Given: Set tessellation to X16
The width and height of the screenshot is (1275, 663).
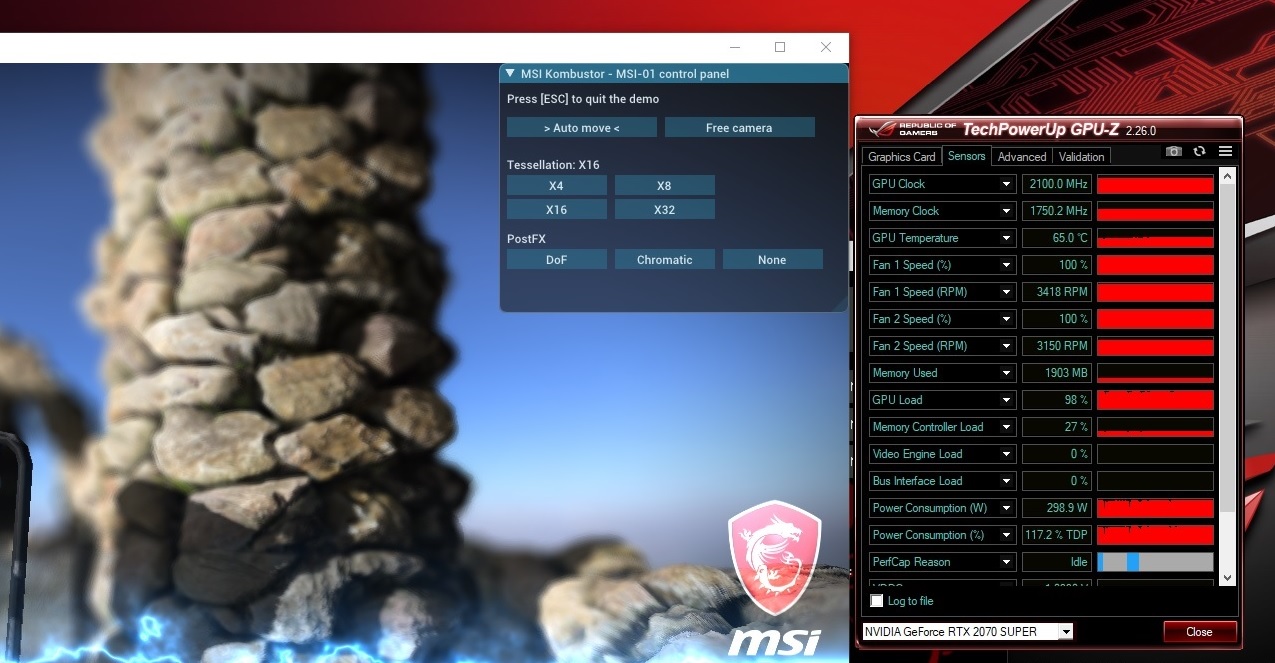Looking at the screenshot, I should coord(556,210).
